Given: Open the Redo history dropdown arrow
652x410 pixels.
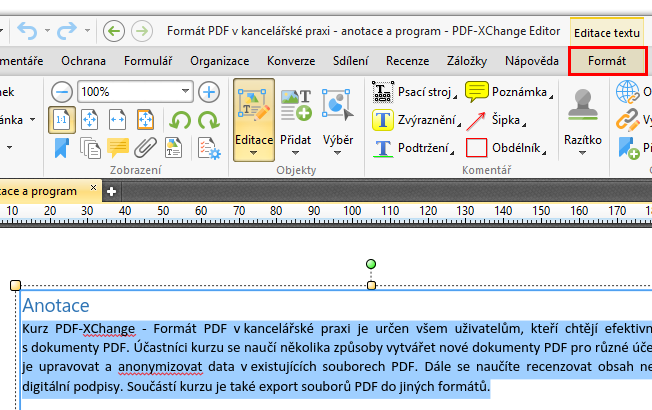Looking at the screenshot, I should click(87, 30).
